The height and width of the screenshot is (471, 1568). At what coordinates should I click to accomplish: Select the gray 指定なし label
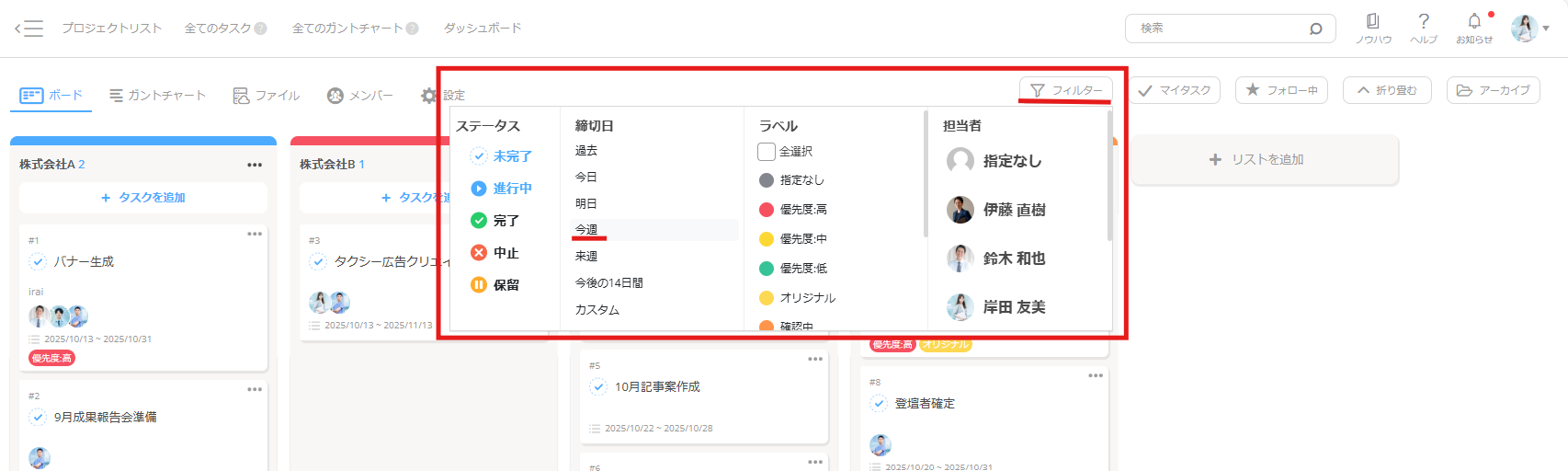(792, 180)
